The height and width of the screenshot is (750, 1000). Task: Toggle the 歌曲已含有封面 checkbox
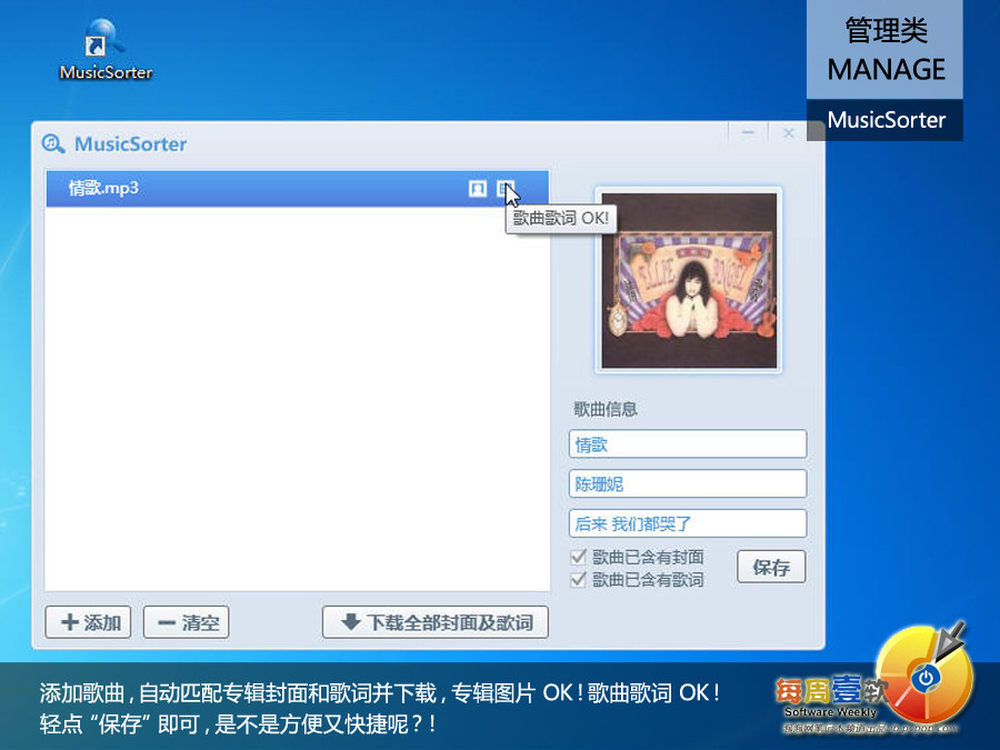point(578,557)
